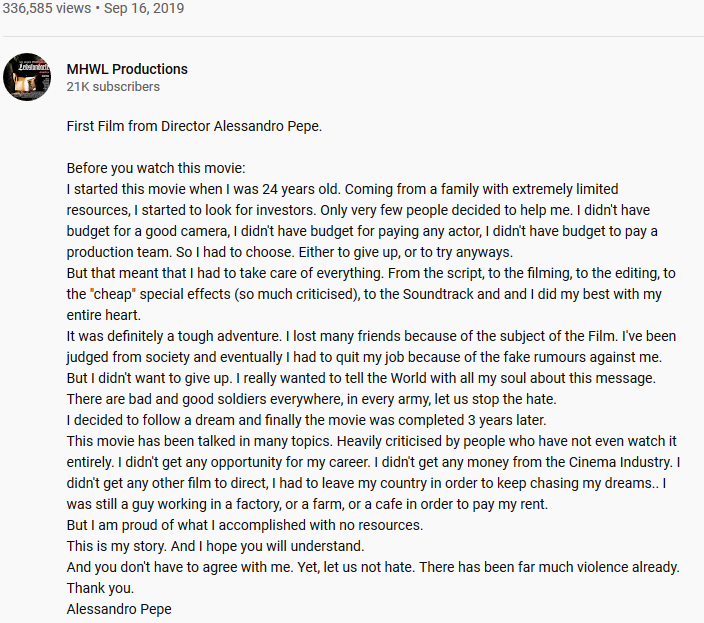Viewport: 704px width, 623px height.
Task: Click the Sep 16, 2019 upload date
Action: coord(144,8)
